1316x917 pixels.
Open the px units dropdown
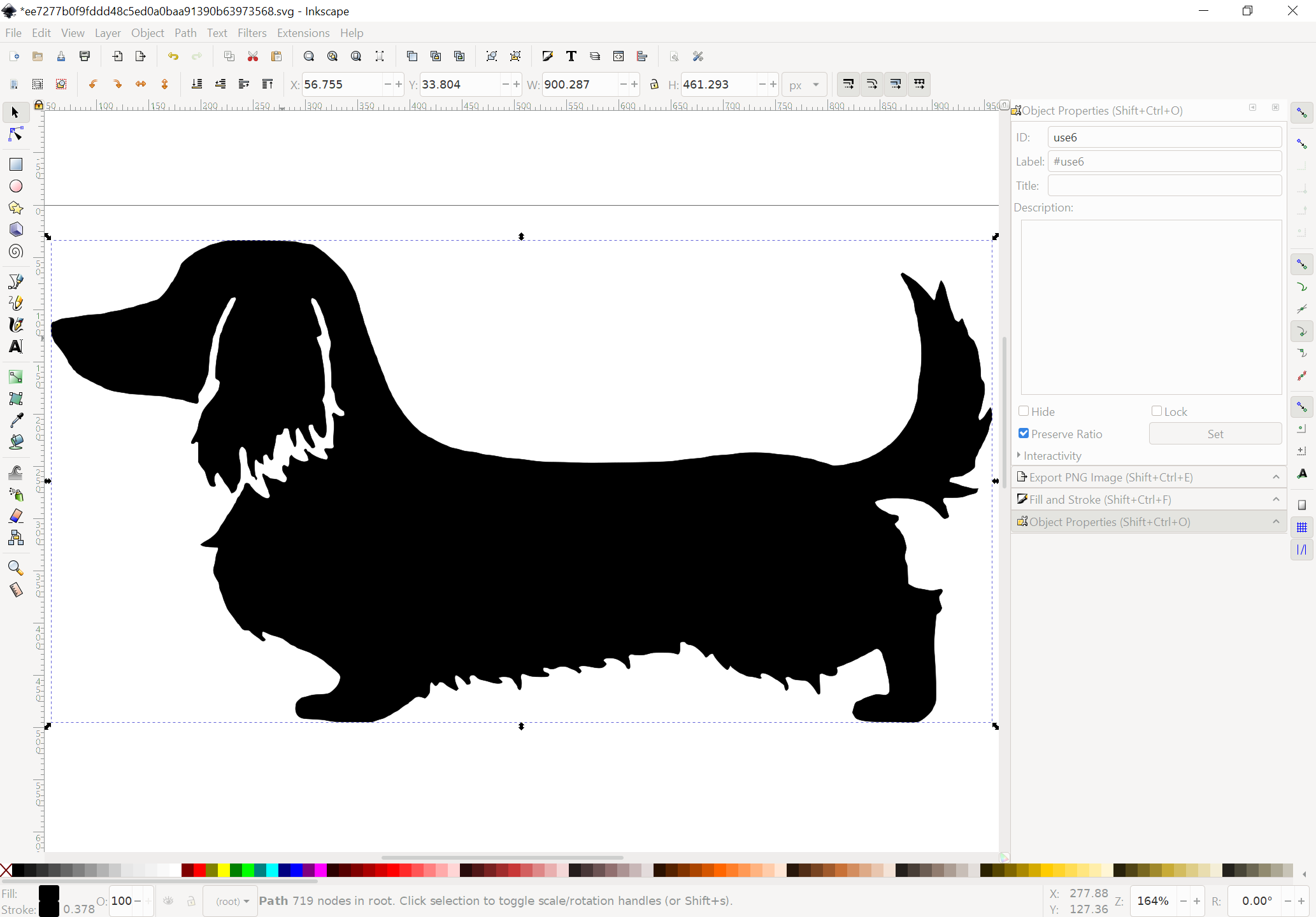click(x=804, y=85)
